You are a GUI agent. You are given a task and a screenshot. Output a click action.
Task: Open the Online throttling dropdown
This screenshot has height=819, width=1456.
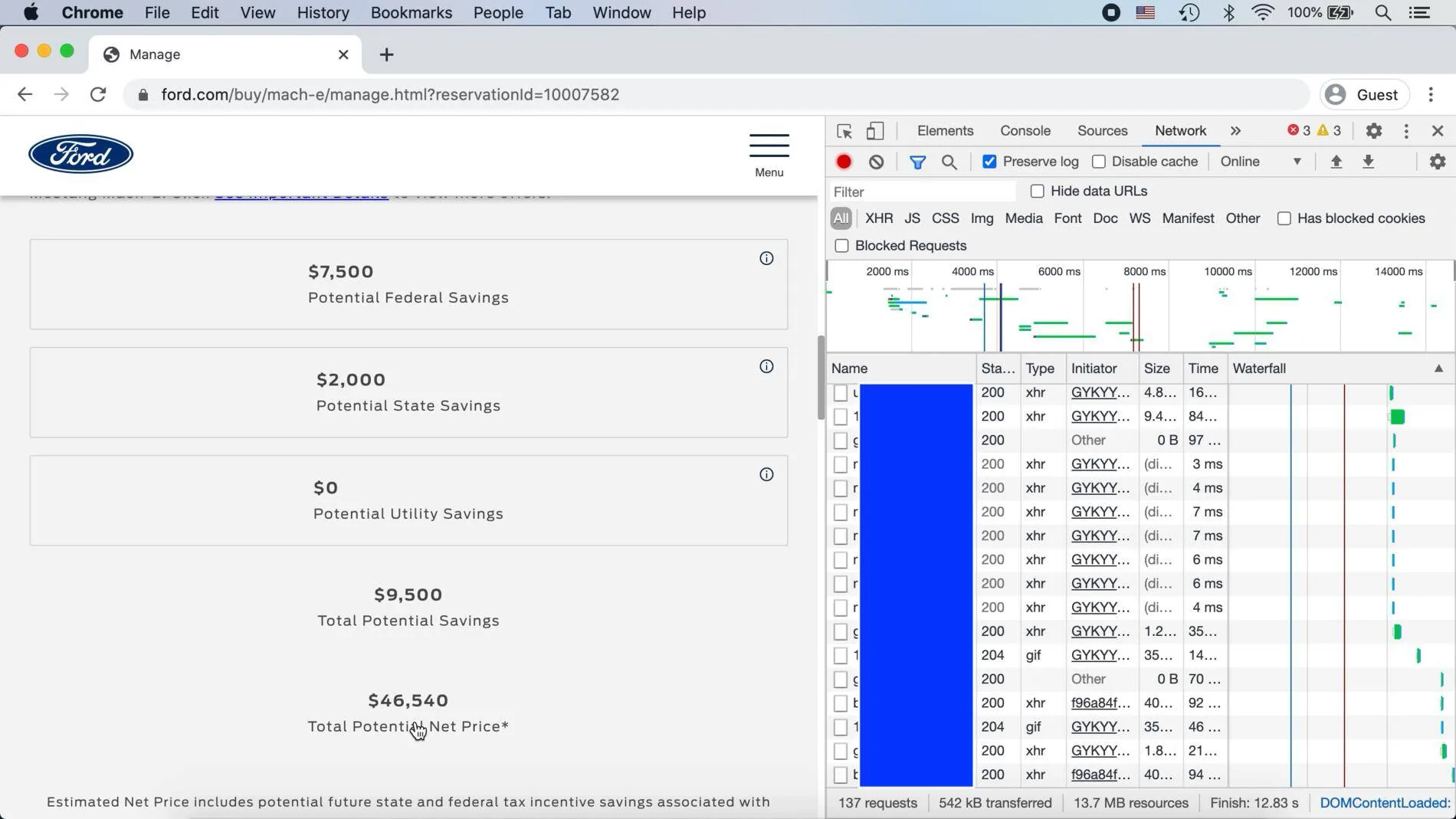click(x=1261, y=162)
